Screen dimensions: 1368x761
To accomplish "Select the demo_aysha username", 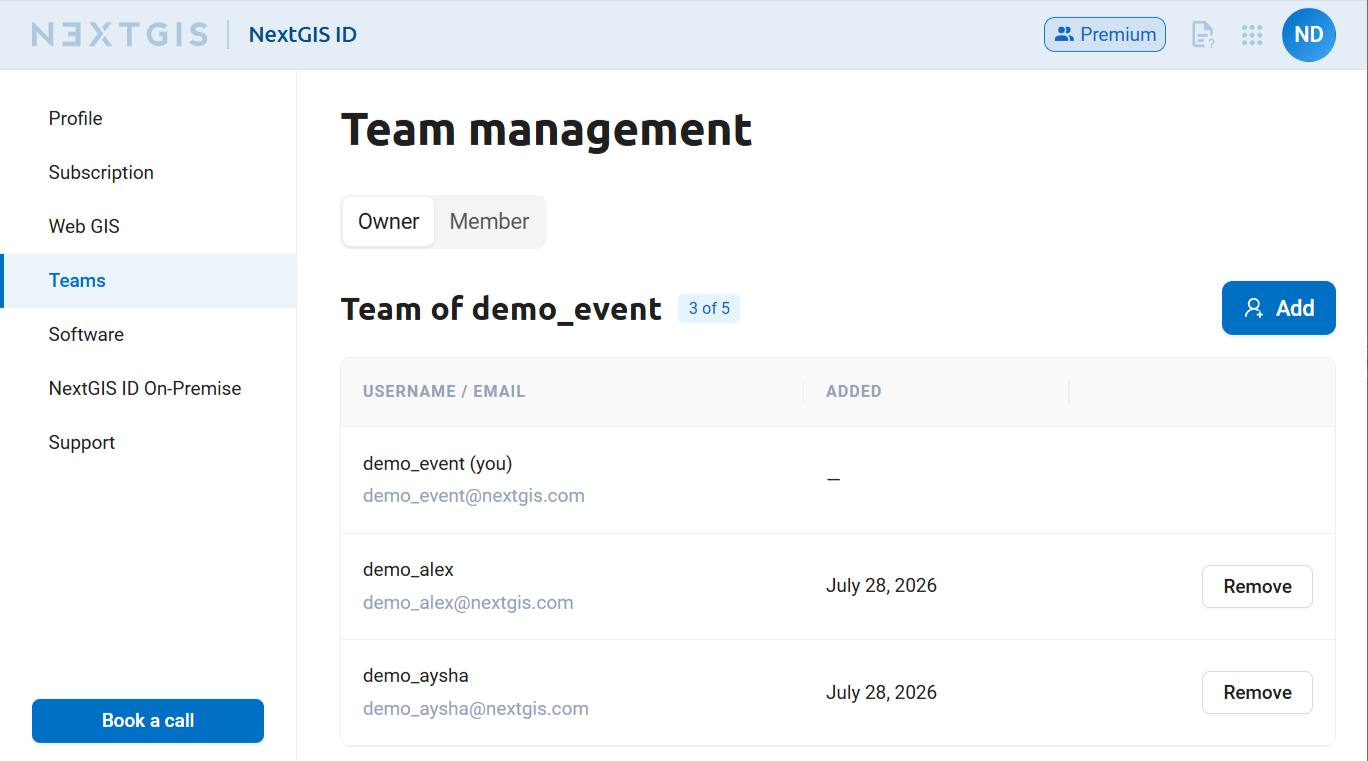I will 416,676.
